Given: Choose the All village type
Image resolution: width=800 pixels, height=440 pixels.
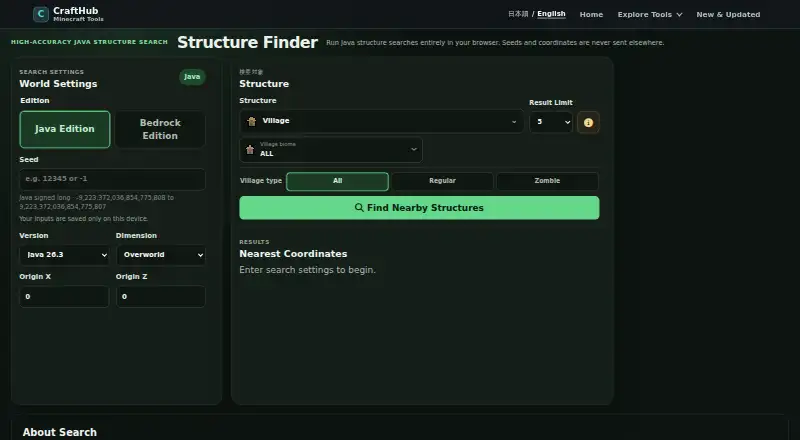Looking at the screenshot, I should point(337,181).
